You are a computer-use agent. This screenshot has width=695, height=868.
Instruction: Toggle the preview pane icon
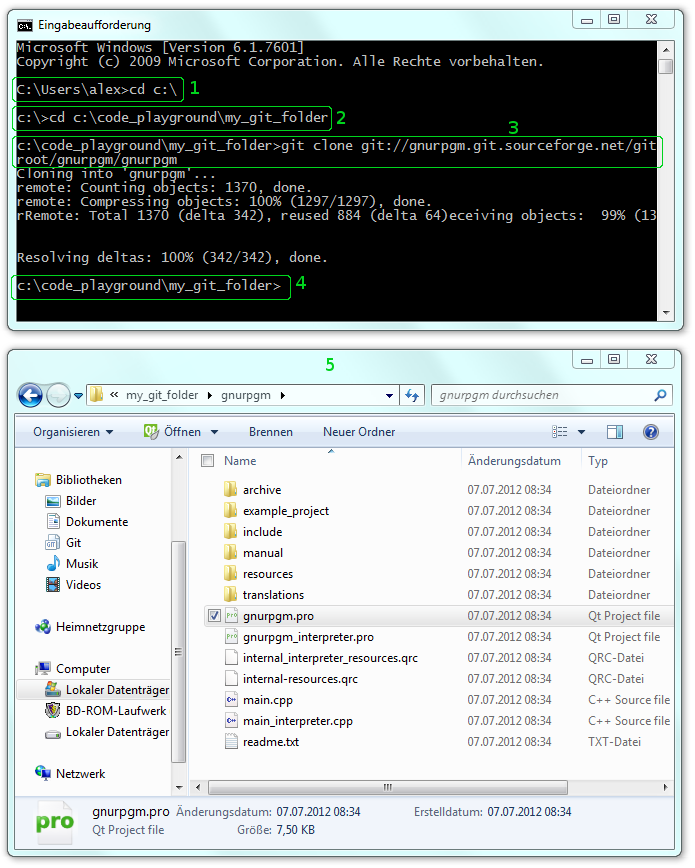click(615, 432)
